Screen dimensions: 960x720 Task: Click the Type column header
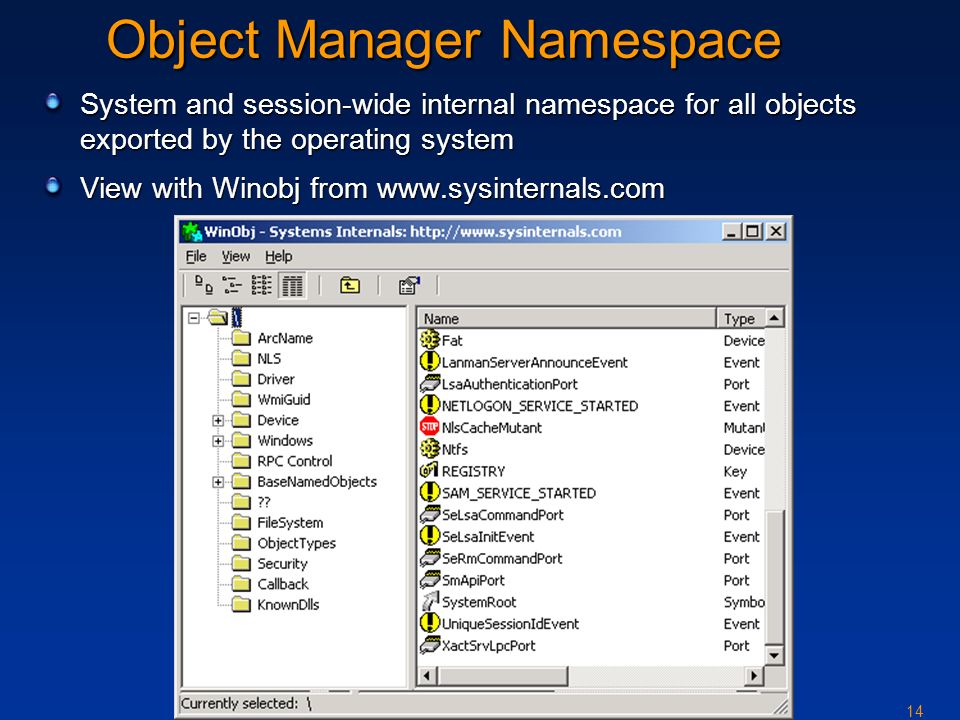[x=741, y=318]
